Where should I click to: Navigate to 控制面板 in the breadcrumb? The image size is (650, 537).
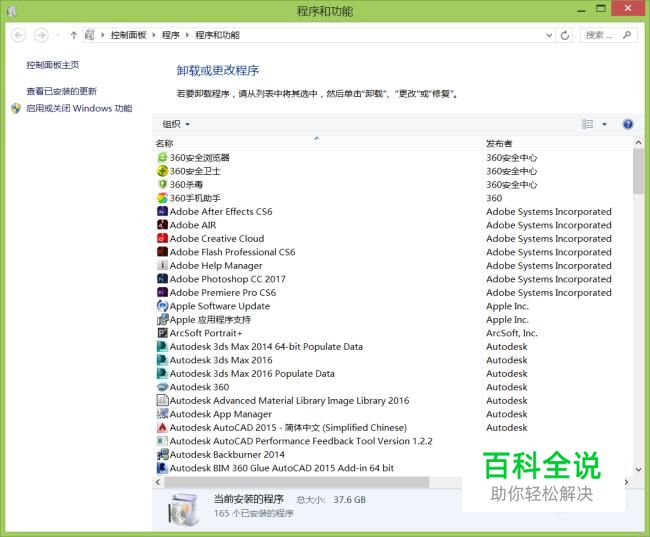click(129, 35)
